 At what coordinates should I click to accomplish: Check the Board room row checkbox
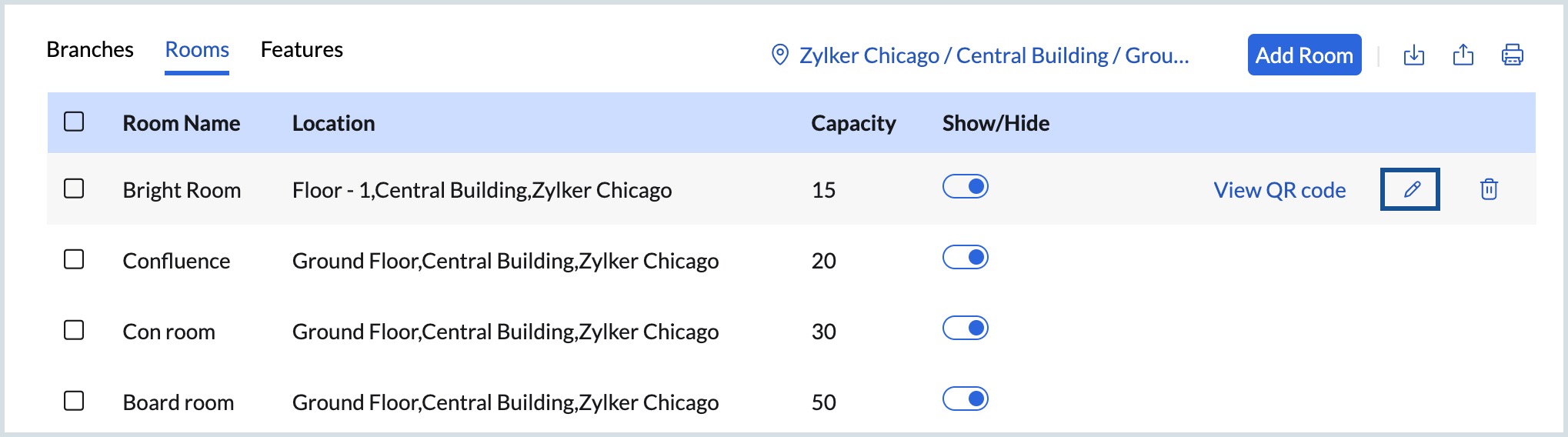tap(74, 401)
